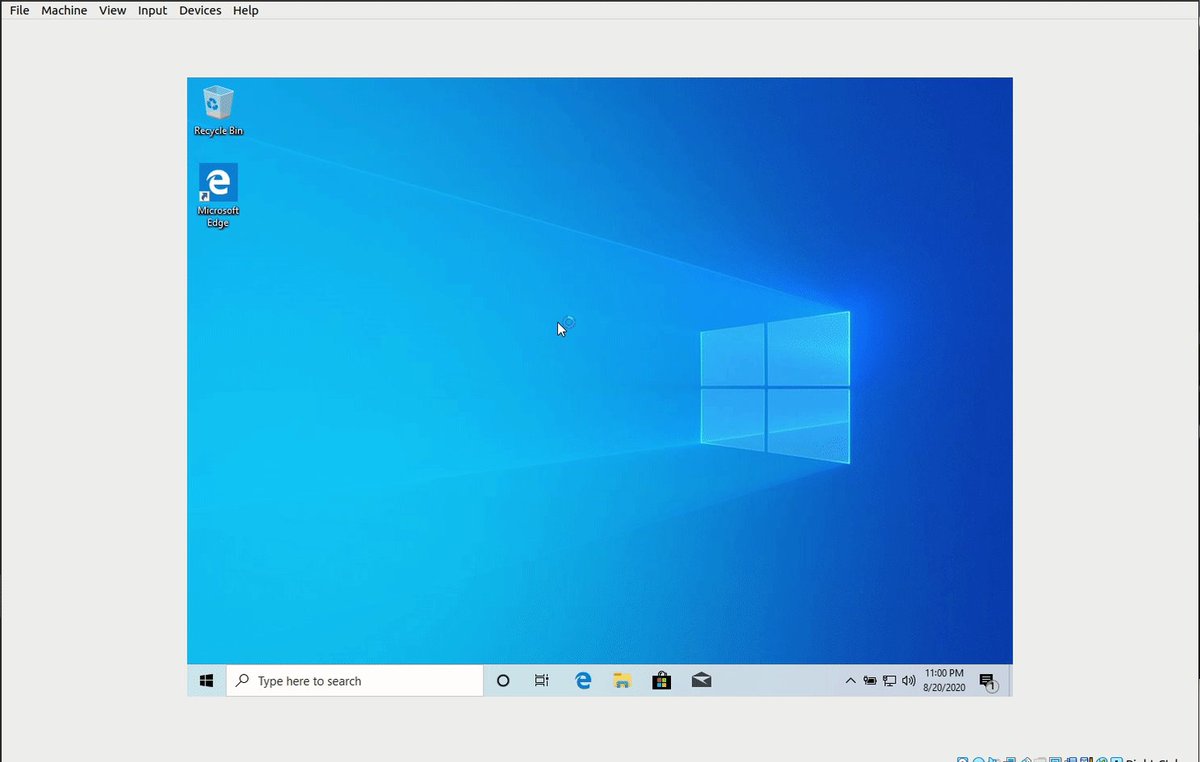
Task: Click the Cortana circle icon
Action: tap(503, 681)
